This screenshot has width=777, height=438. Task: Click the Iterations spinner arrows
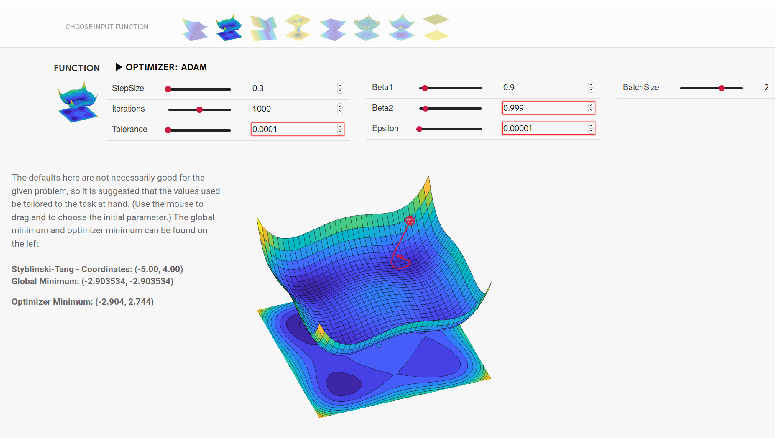[x=340, y=109]
